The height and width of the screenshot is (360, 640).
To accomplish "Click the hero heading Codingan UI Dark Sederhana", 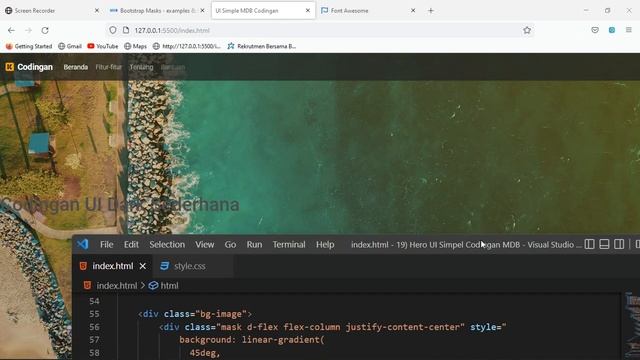I will (120, 204).
